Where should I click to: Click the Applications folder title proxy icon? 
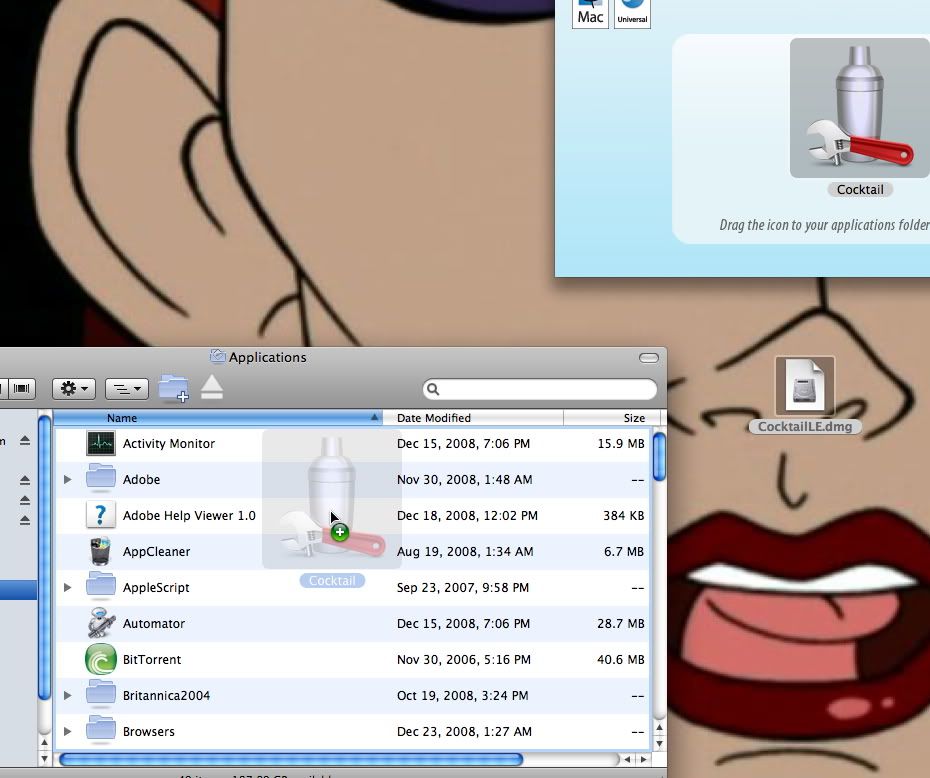[x=217, y=356]
